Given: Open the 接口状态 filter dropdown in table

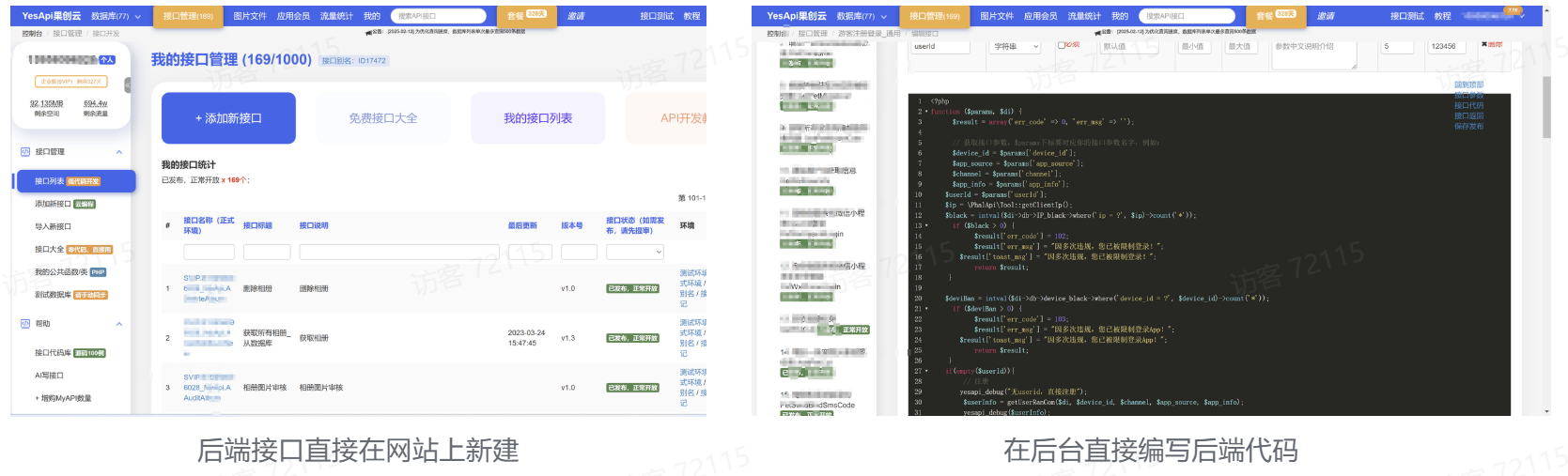Looking at the screenshot, I should [634, 252].
